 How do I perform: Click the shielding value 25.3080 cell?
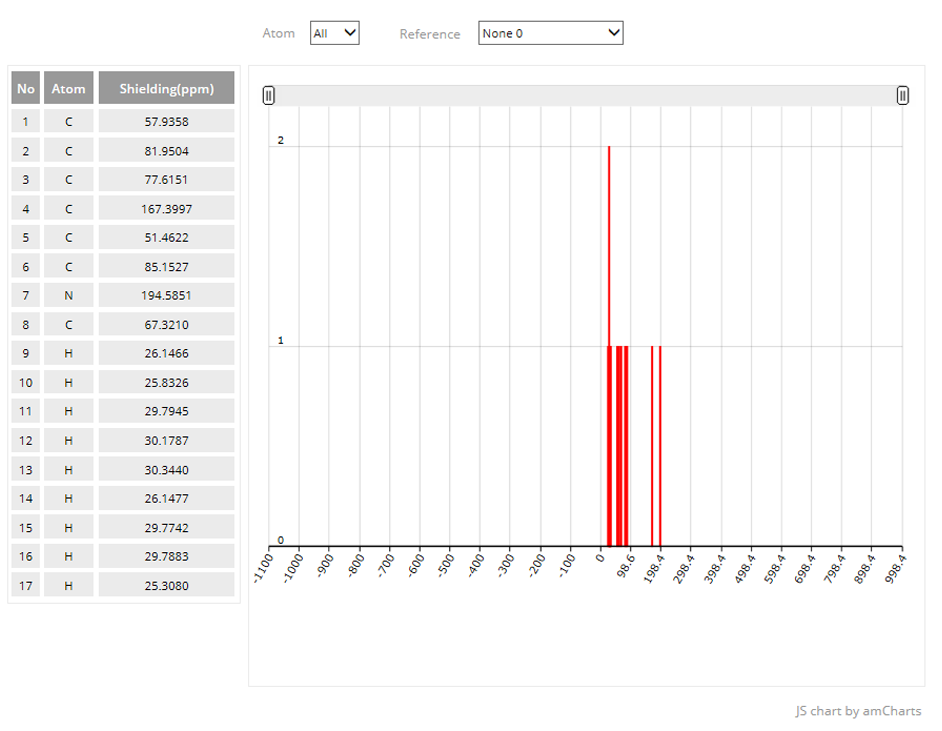[x=166, y=585]
